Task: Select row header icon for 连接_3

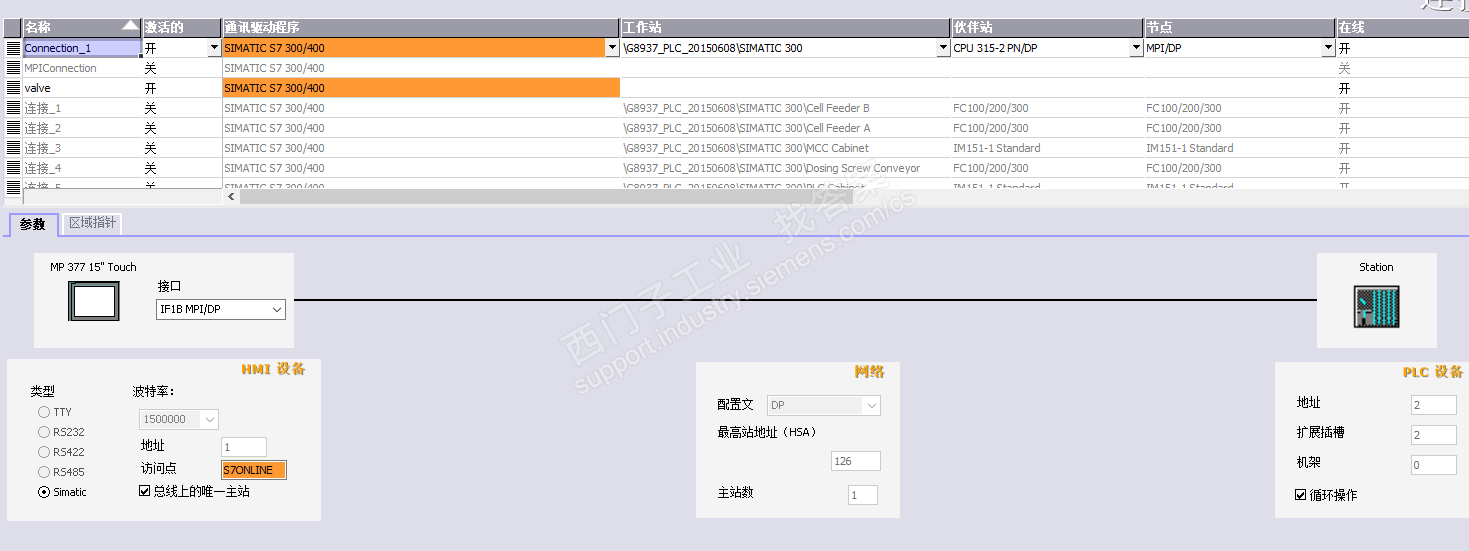Action: 13,148
